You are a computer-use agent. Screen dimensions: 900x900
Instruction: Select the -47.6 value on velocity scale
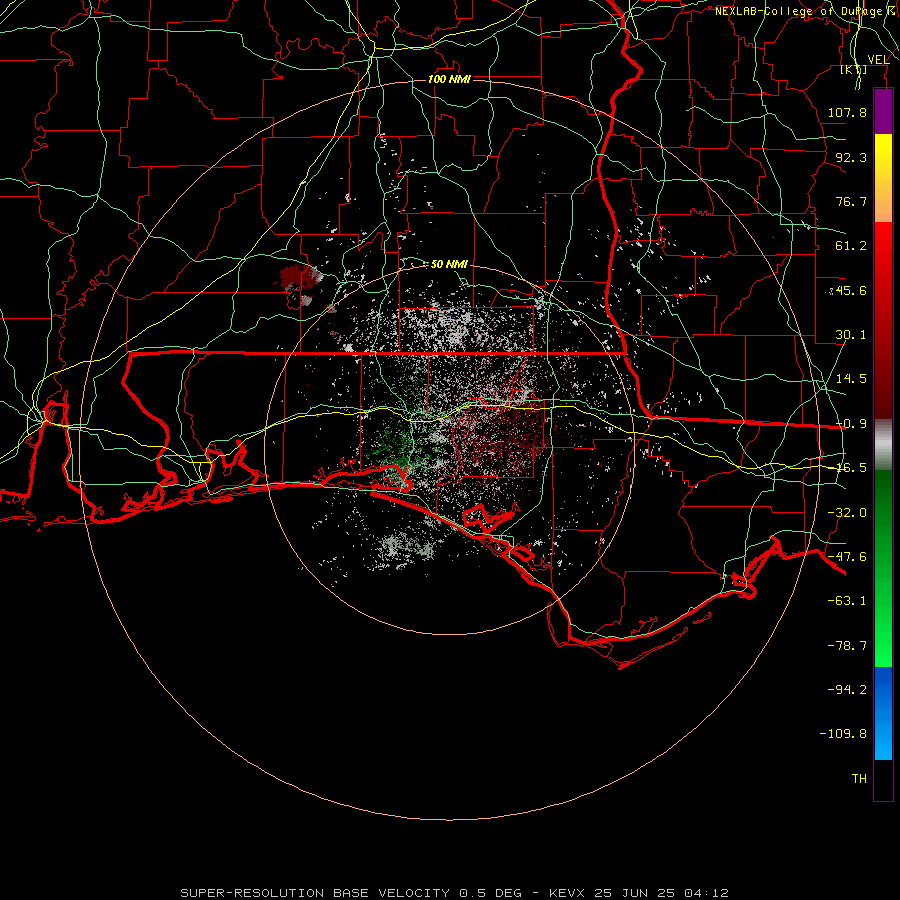point(847,557)
